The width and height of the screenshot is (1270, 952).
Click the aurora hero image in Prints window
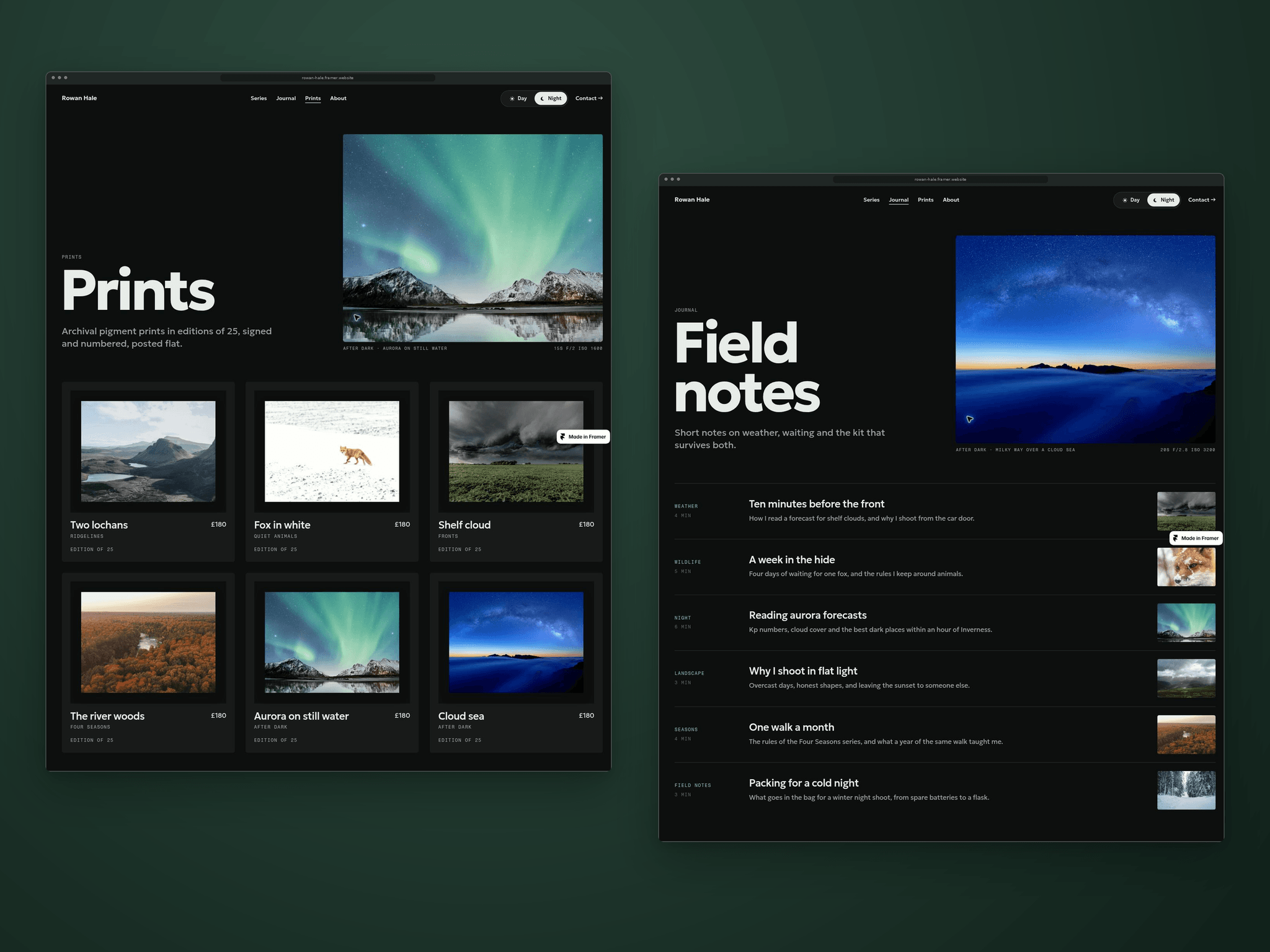coord(473,238)
